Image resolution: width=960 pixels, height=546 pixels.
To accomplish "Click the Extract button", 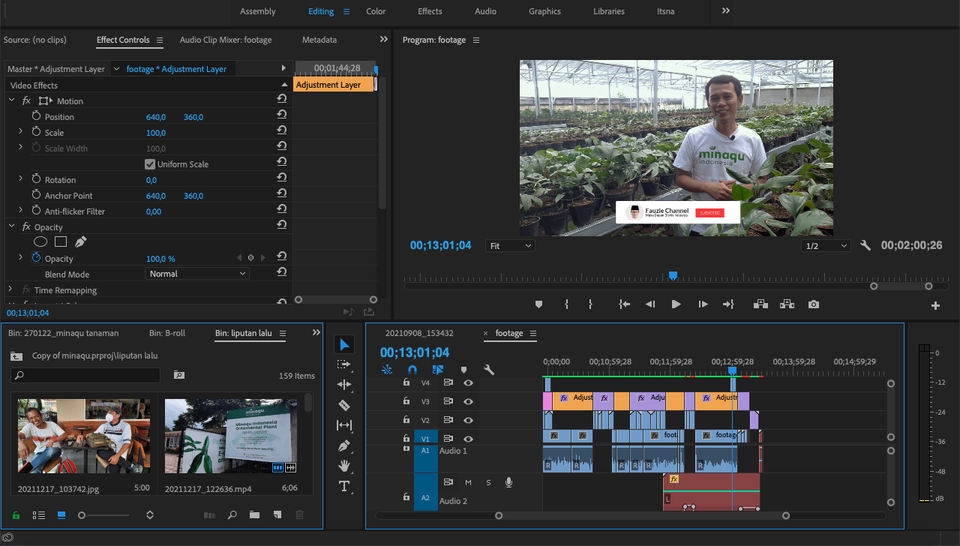I will click(787, 304).
